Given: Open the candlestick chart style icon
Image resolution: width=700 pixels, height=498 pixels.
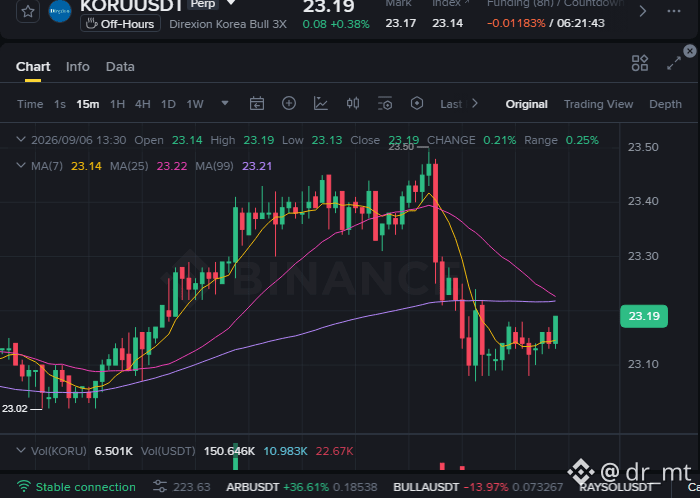Looking at the screenshot, I should 353,104.
